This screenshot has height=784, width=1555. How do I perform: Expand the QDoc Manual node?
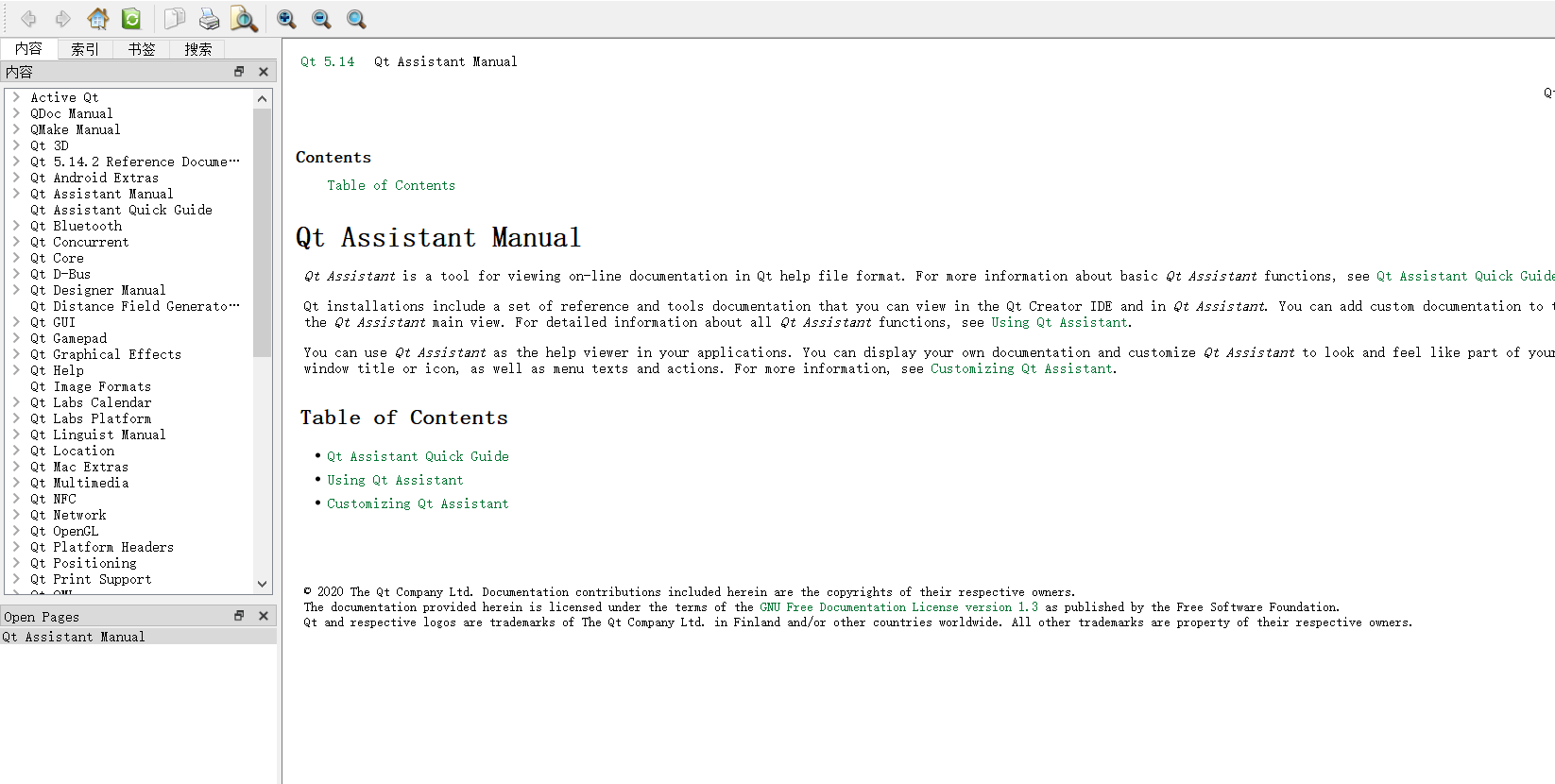(16, 113)
